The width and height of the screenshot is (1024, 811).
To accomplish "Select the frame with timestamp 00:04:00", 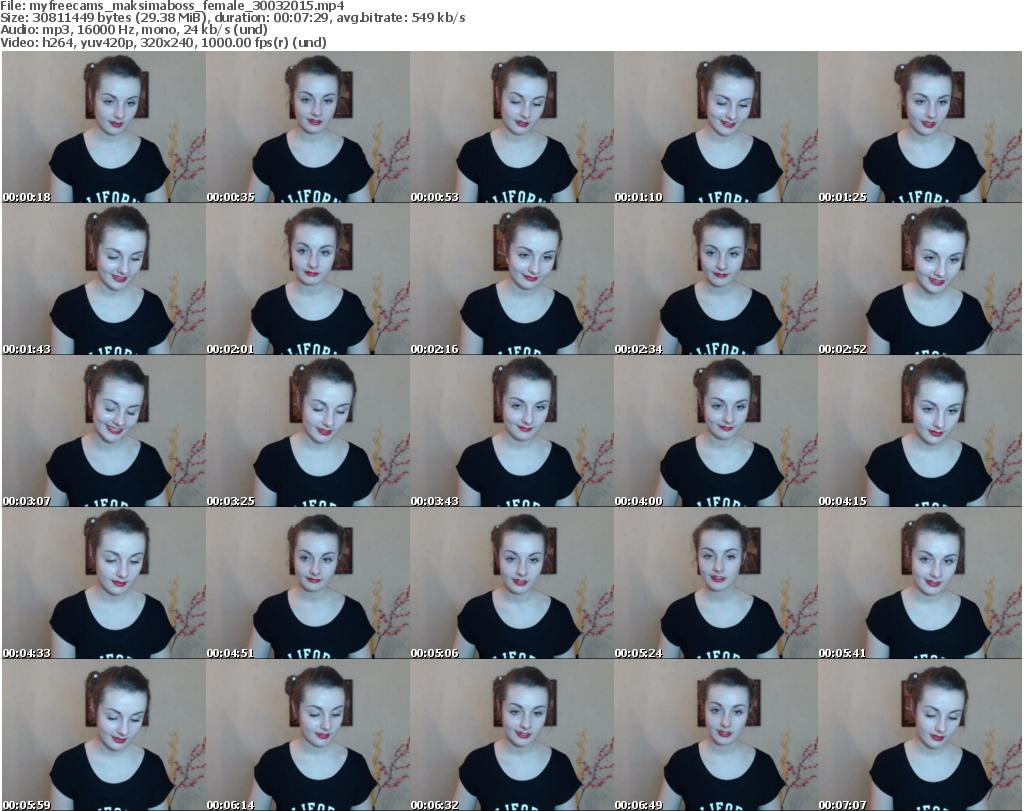I will (x=716, y=431).
